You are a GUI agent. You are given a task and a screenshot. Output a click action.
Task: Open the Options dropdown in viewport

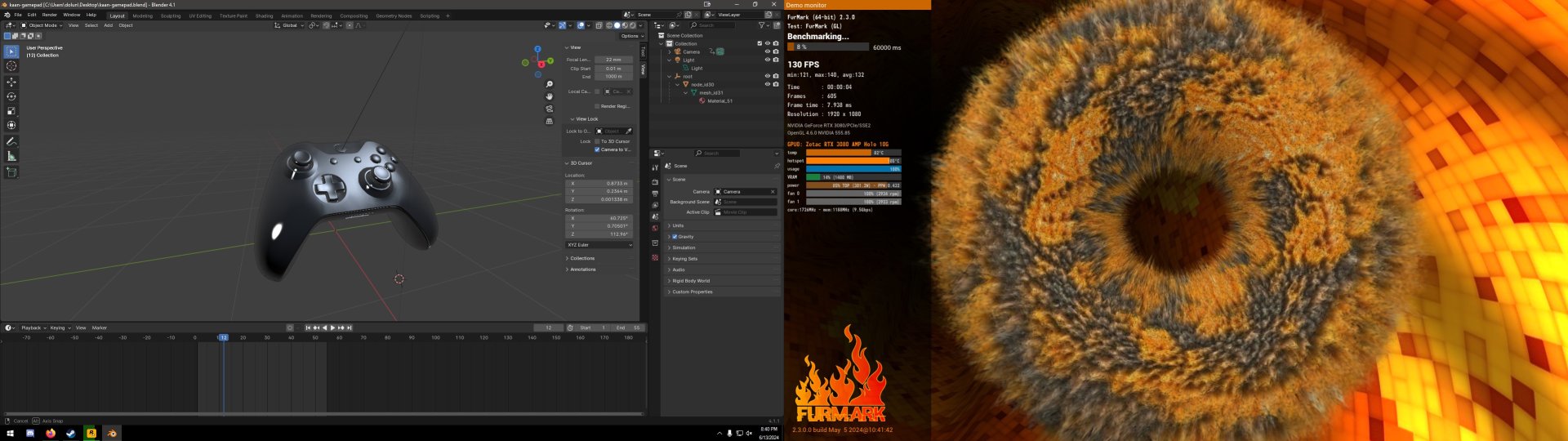click(631, 36)
